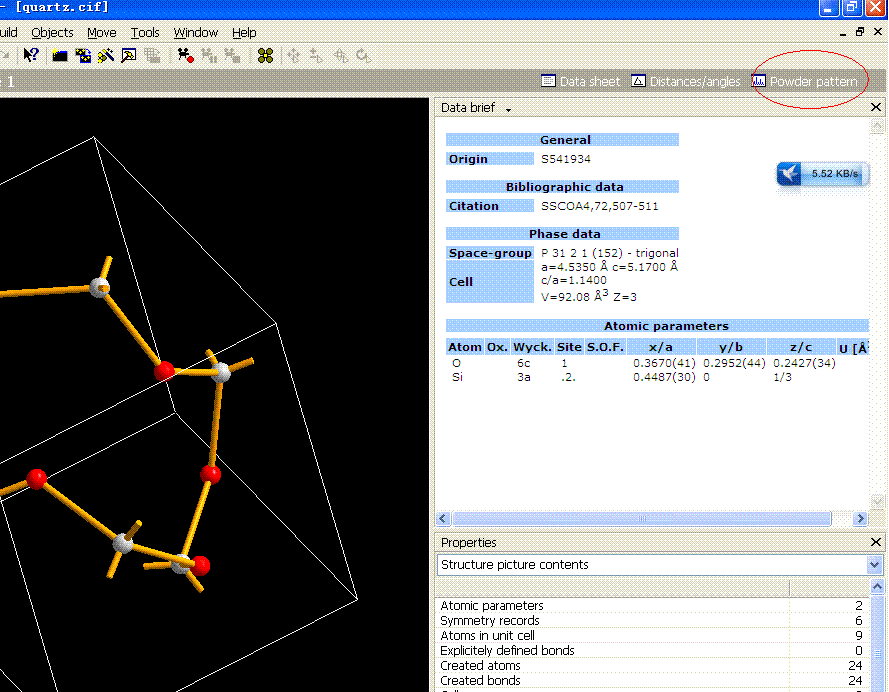Click the black picture with star icon

pos(61,56)
